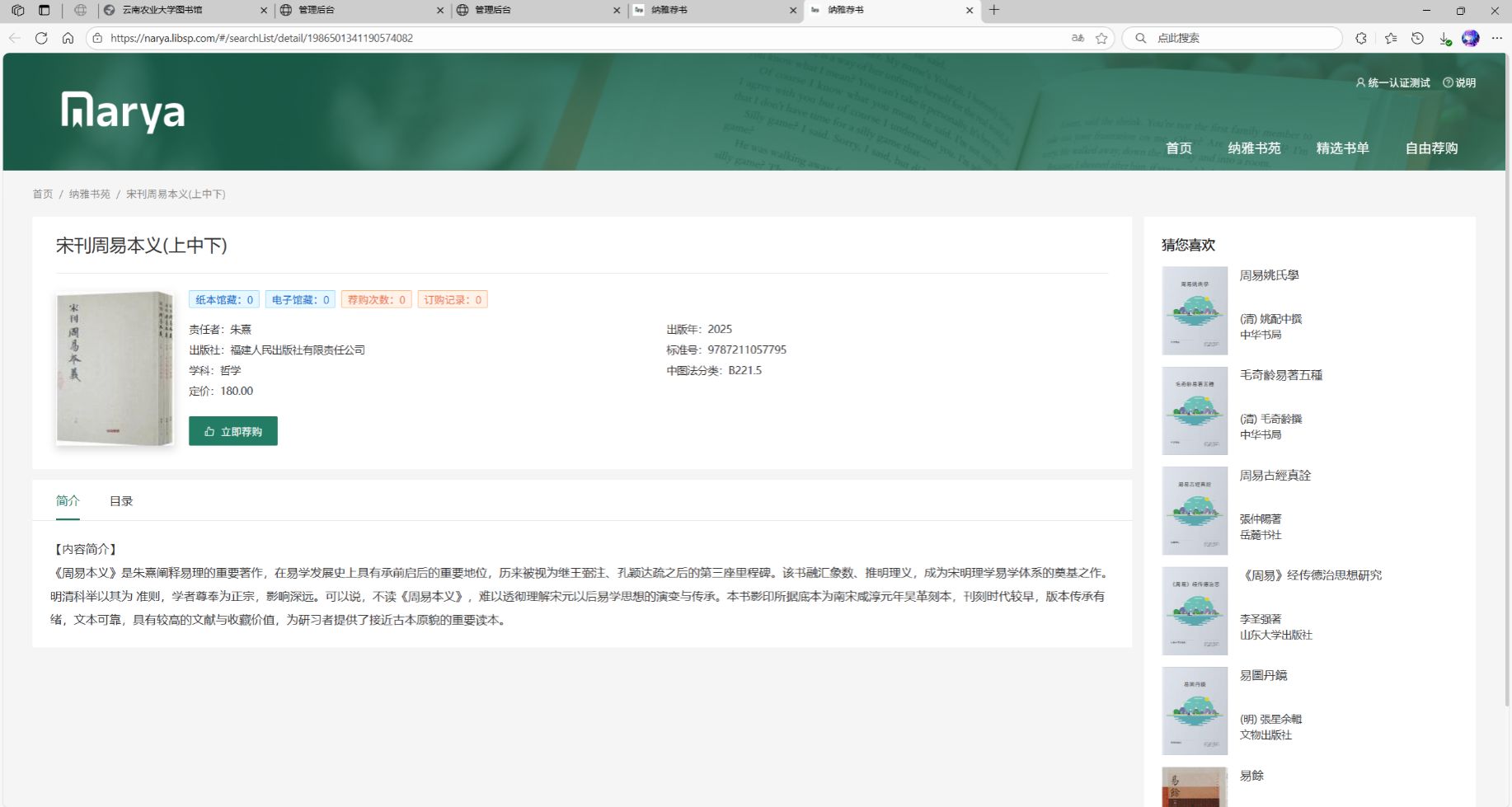Screen dimensions: 1512x807
Task: Open 统一认证测试 user account menu
Action: click(1393, 82)
